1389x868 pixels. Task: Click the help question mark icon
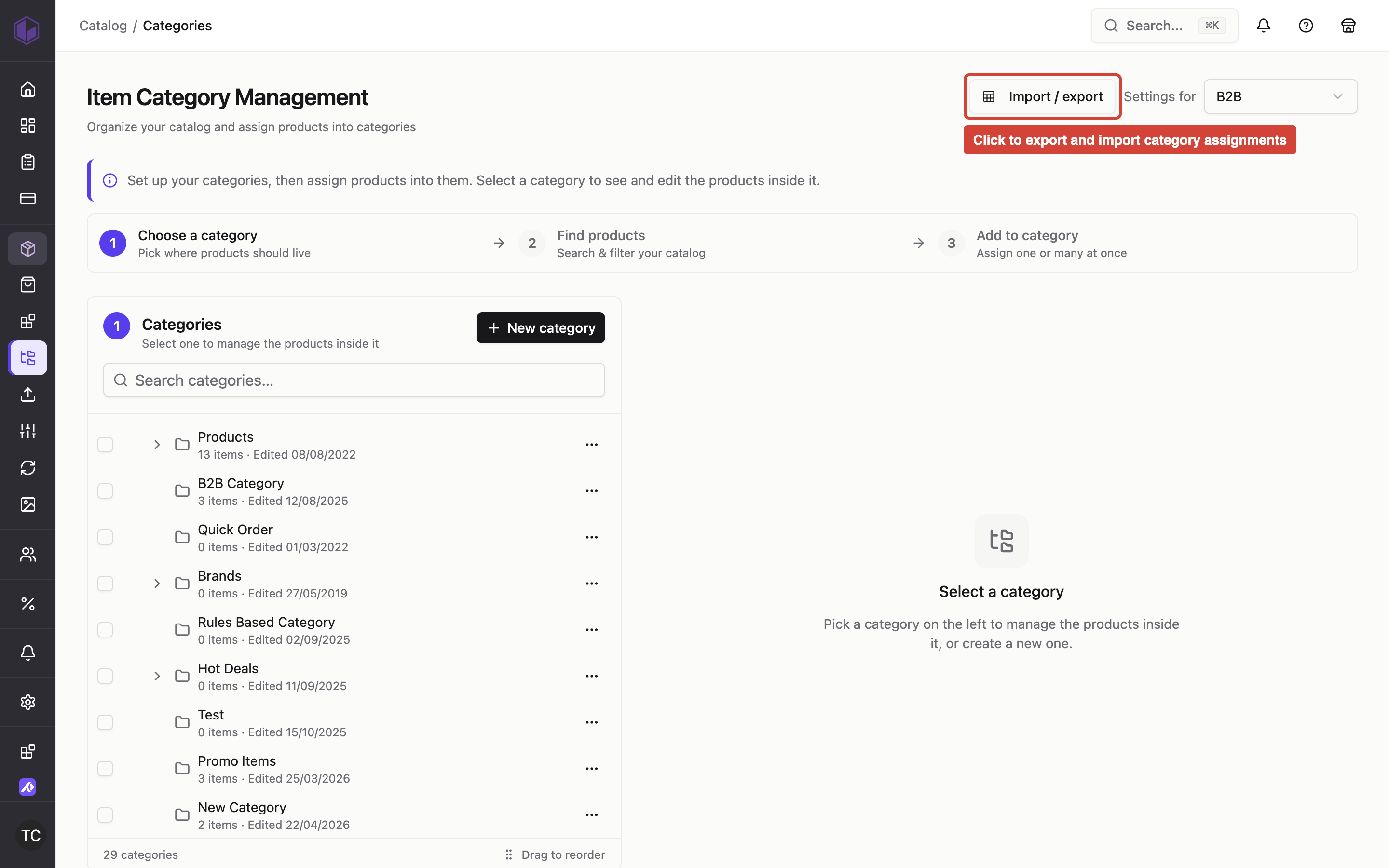pos(1306,25)
